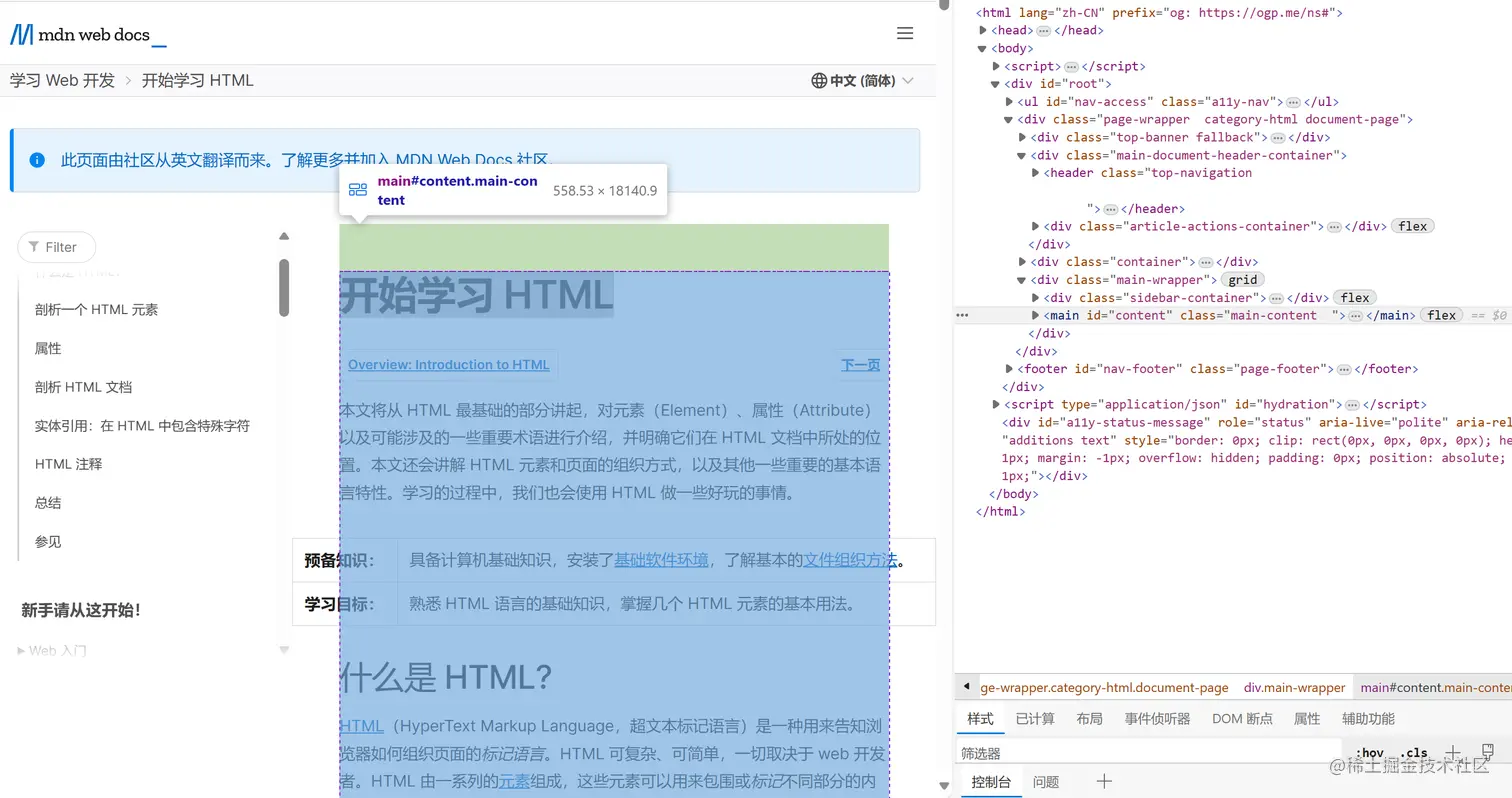Expand the ul#nav-access node
The width and height of the screenshot is (1512, 798).
pyautogui.click(x=1010, y=102)
